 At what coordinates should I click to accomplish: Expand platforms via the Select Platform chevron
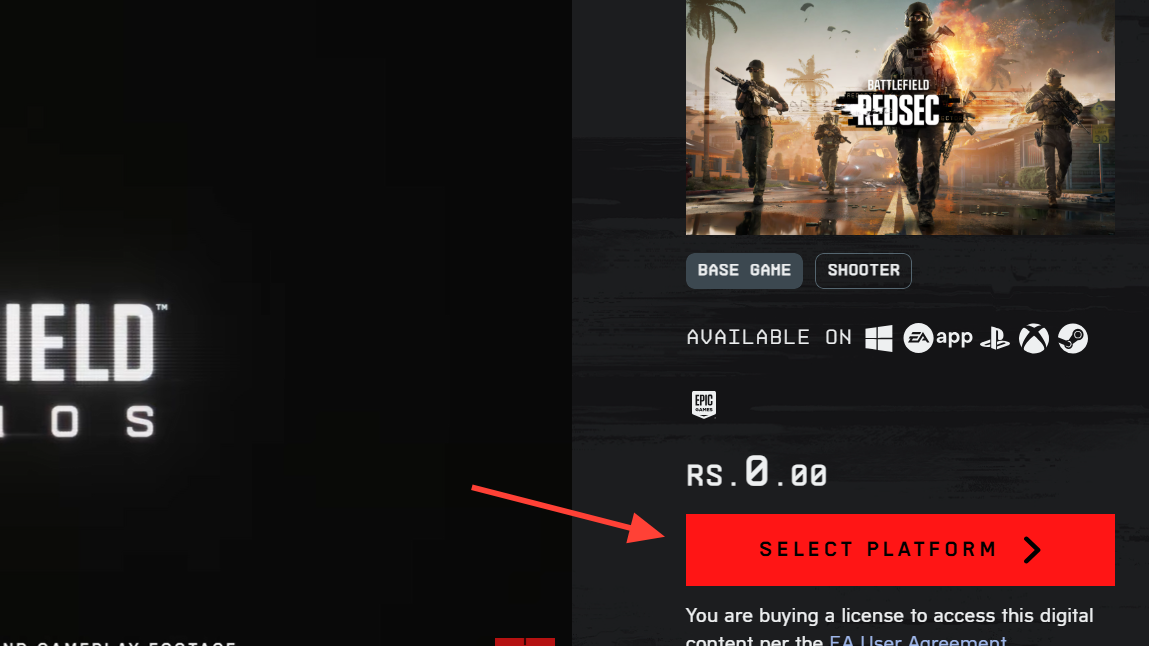pyautogui.click(x=1032, y=550)
